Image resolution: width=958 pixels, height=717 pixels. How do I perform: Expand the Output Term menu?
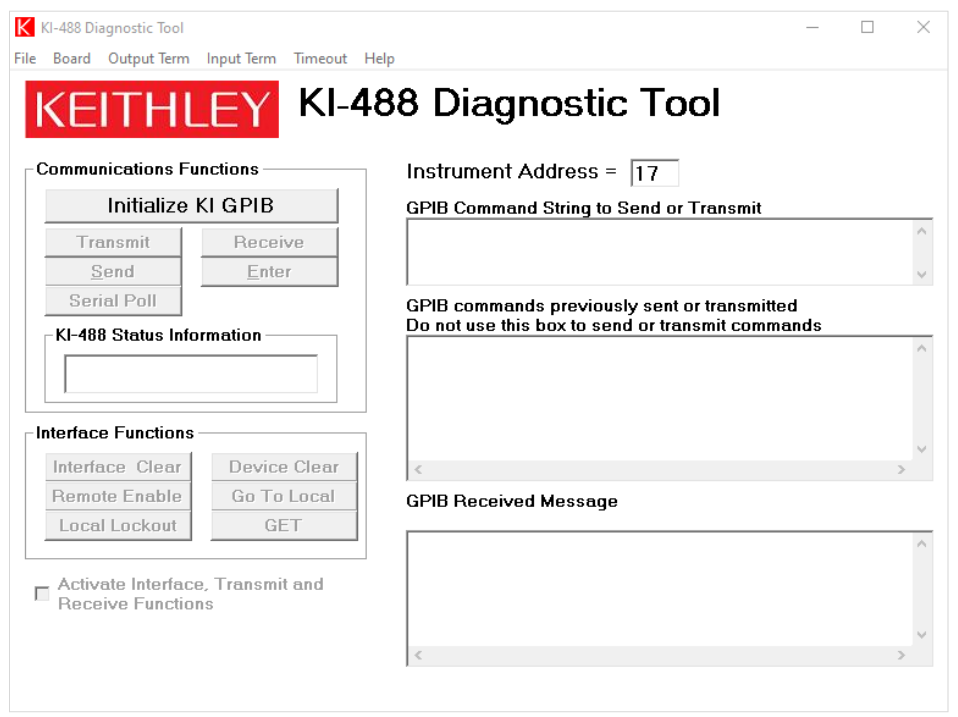tap(148, 59)
